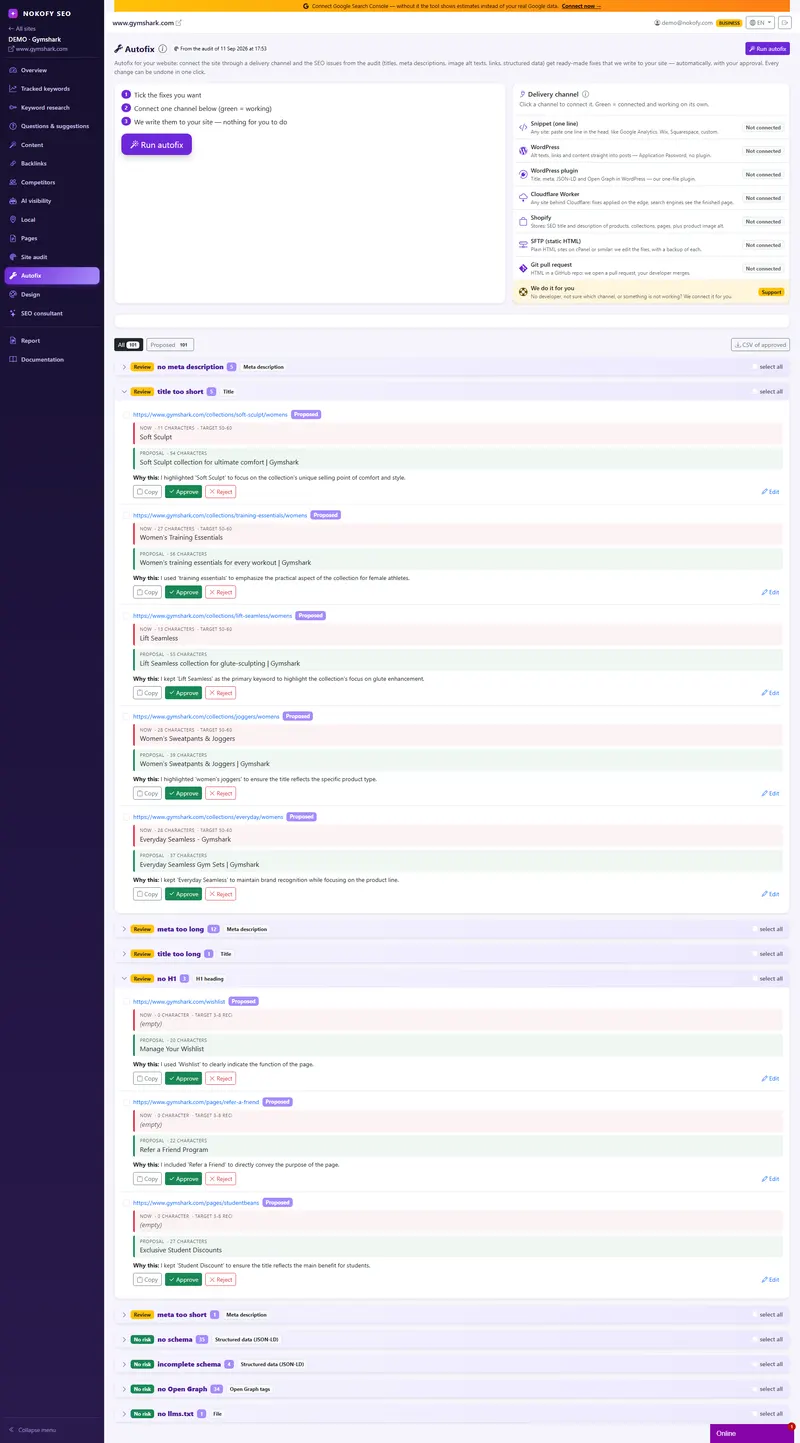Click the Keyword research sidebar icon
The image size is (800, 1443).
tap(13, 107)
